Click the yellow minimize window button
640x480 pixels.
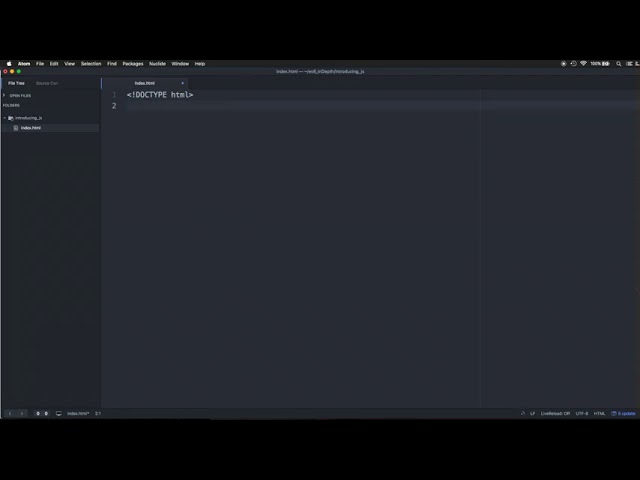point(12,71)
